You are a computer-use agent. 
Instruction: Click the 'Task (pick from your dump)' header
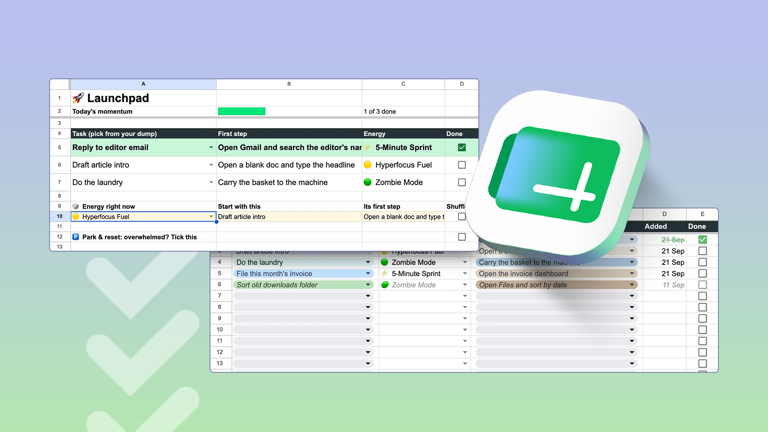coord(143,134)
